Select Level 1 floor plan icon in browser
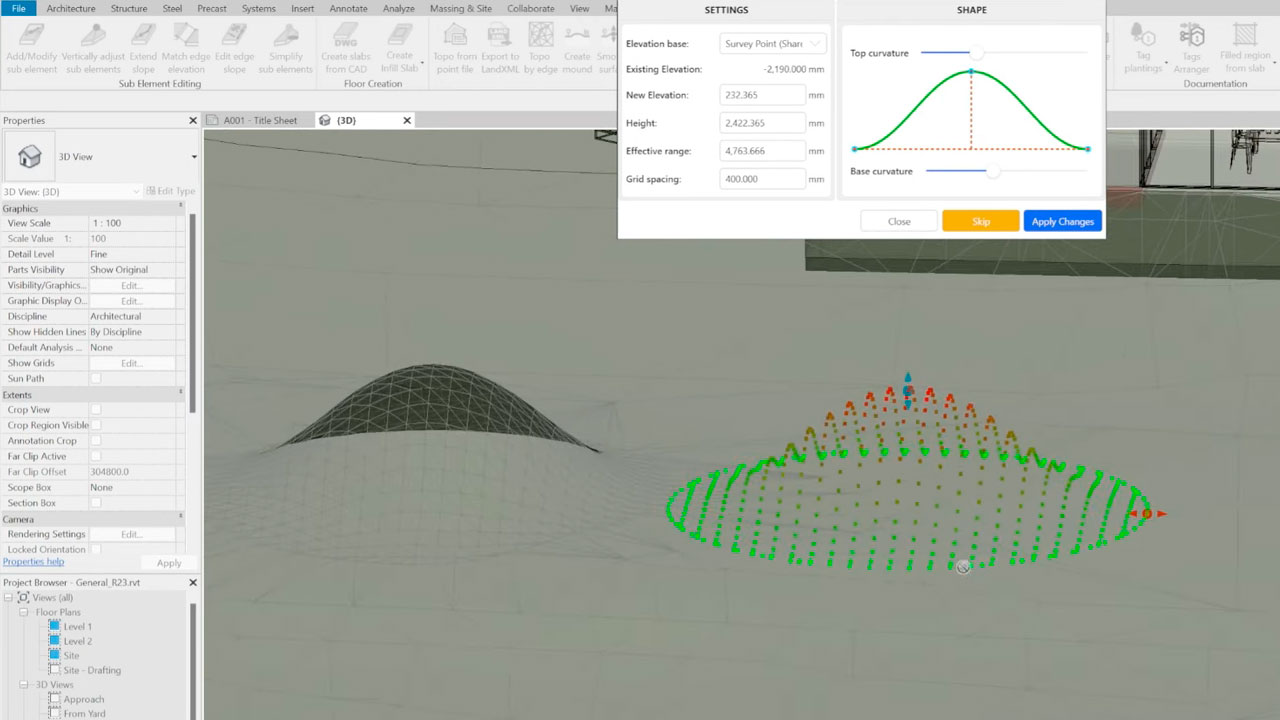The image size is (1280, 720). click(55, 626)
